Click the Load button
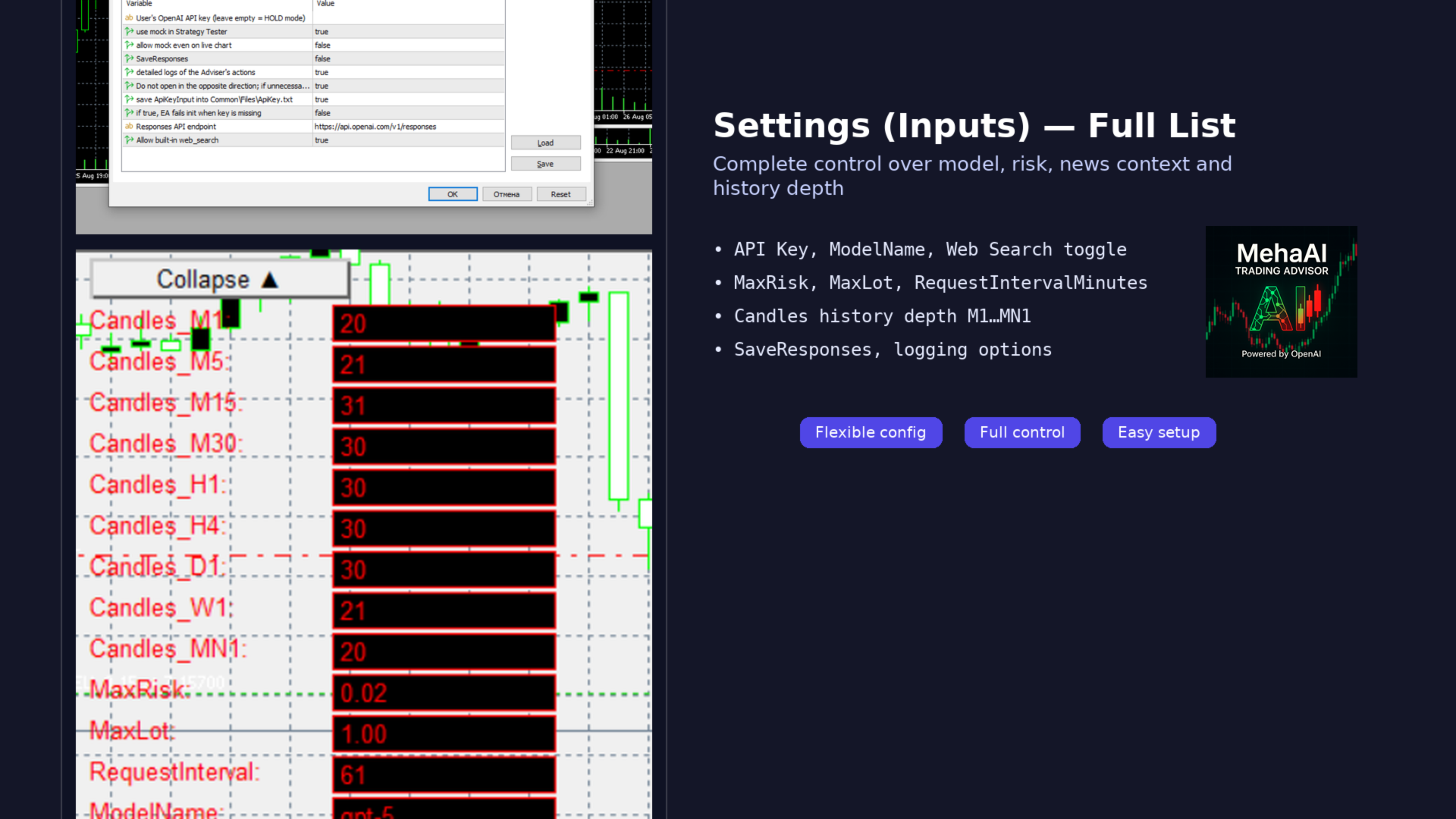Viewport: 1456px width, 819px height. click(546, 143)
